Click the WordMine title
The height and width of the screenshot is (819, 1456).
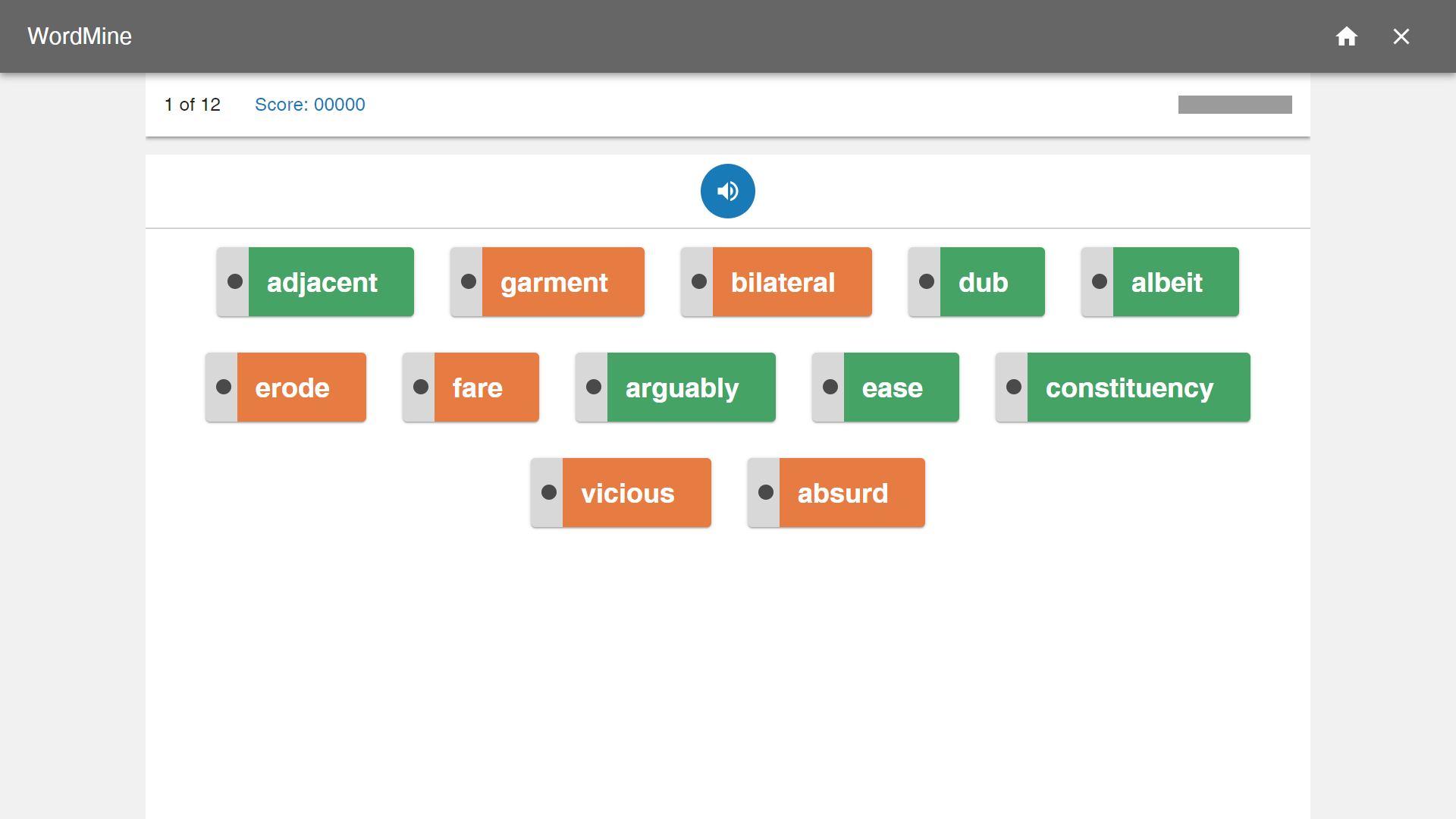pos(80,36)
